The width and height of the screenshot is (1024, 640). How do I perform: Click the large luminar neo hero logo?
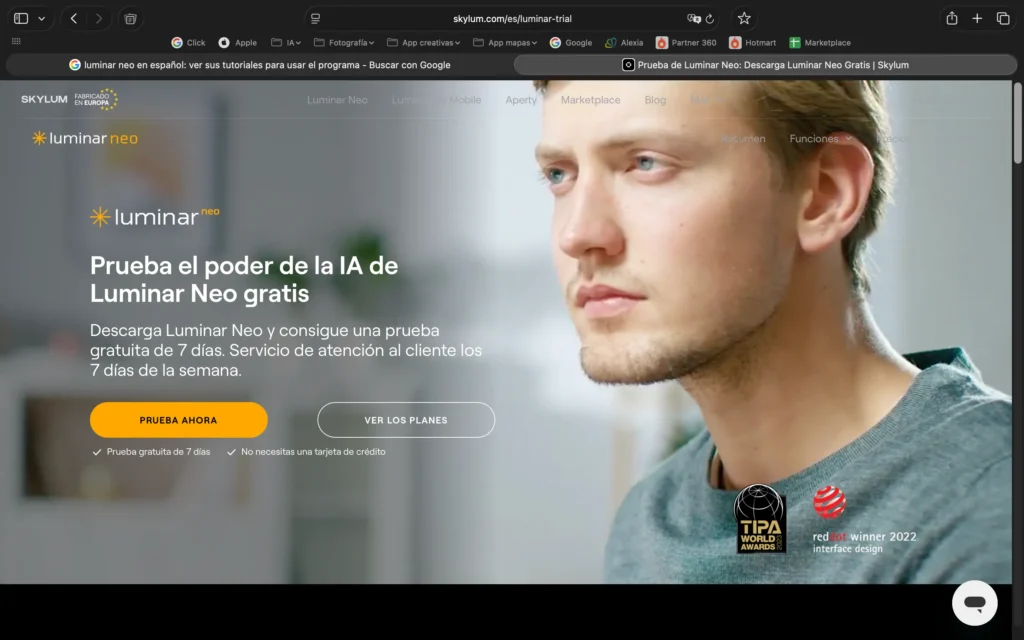[155, 216]
